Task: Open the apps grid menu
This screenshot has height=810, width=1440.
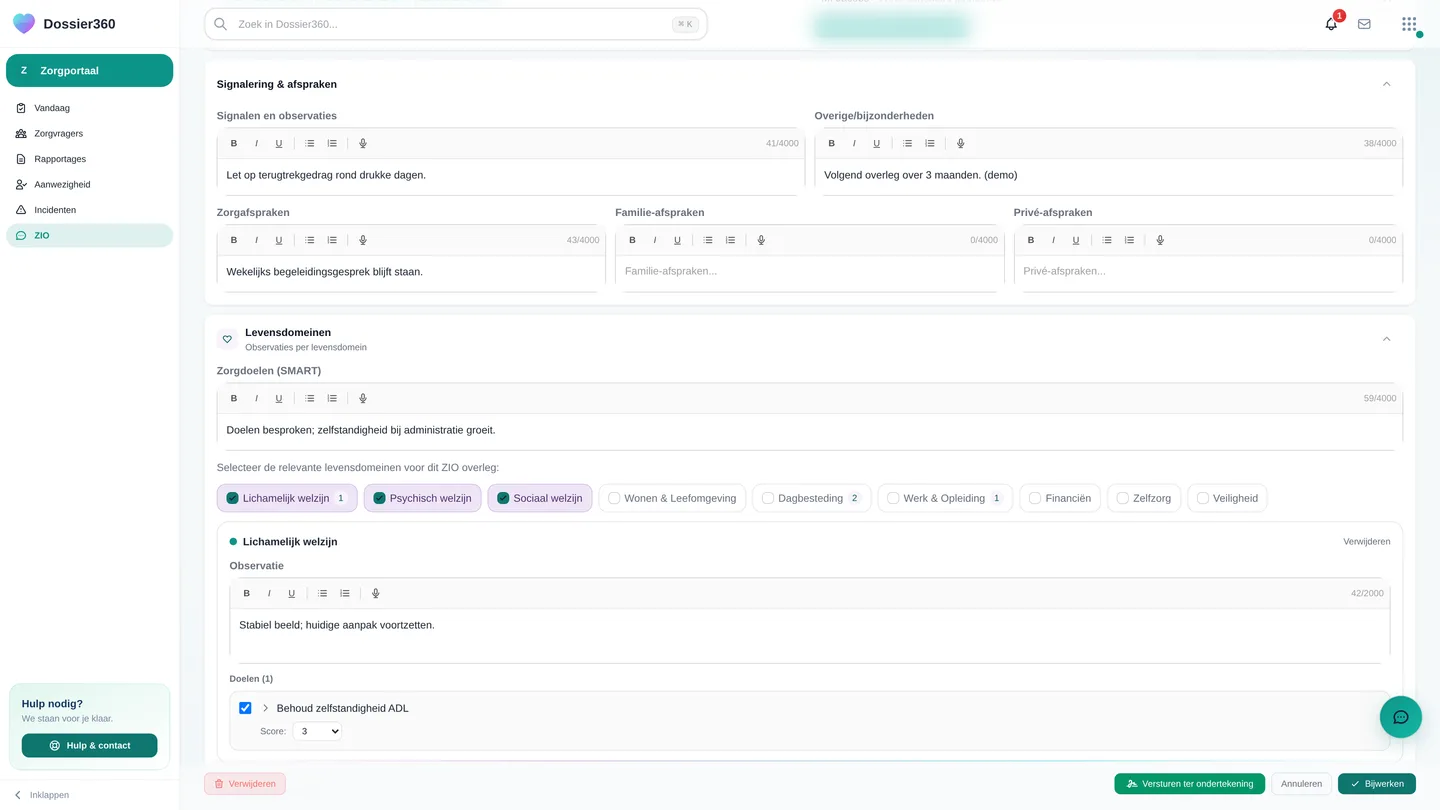Action: point(1409,24)
